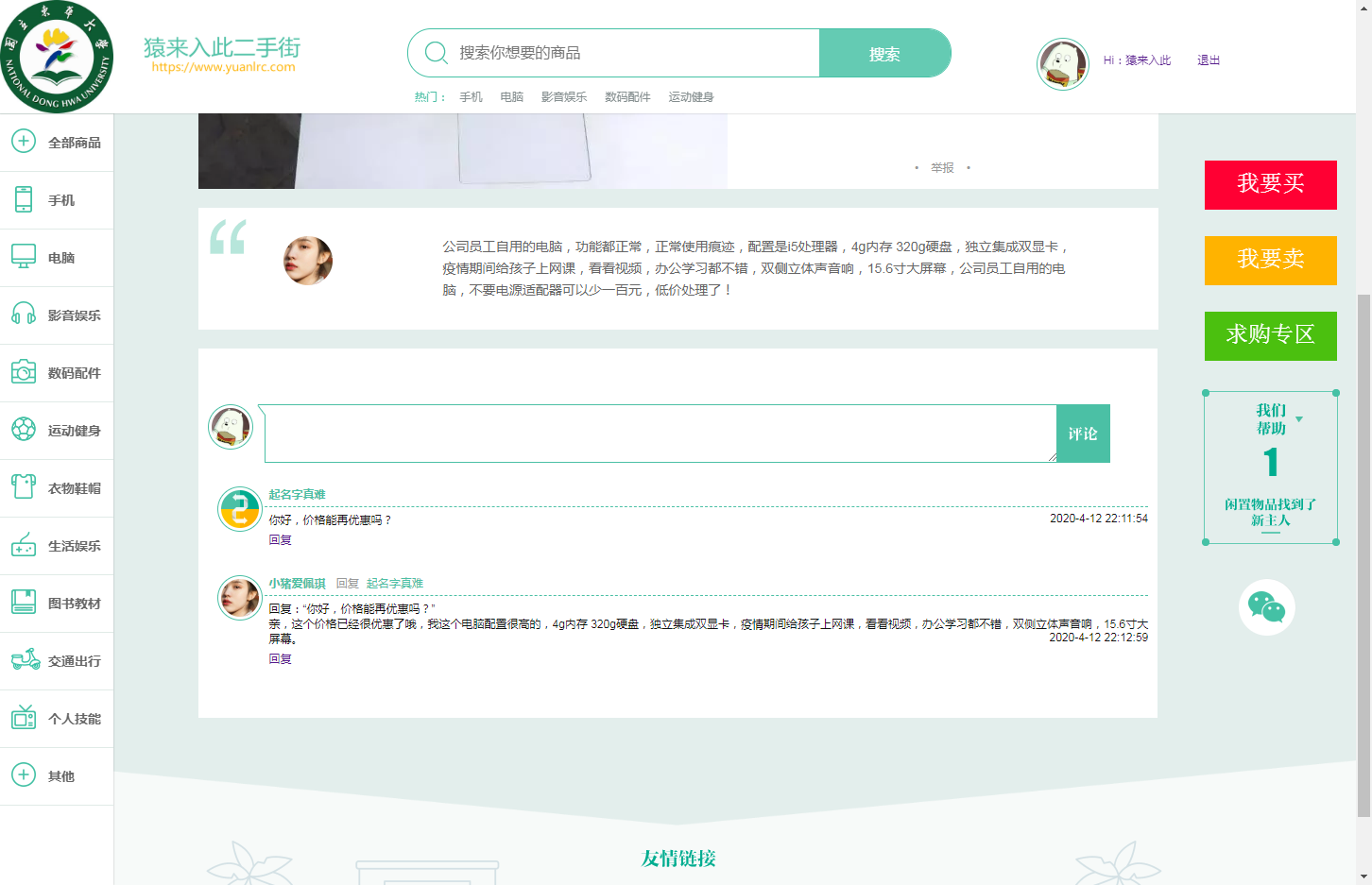Click the red 我要买 button
This screenshot has width=1372, height=885.
pyautogui.click(x=1270, y=185)
